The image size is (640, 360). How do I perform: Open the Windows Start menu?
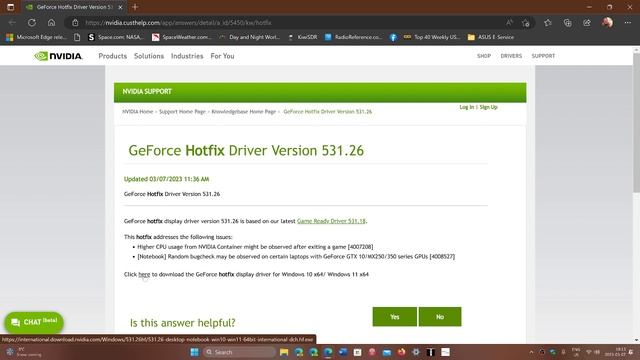click(x=194, y=352)
